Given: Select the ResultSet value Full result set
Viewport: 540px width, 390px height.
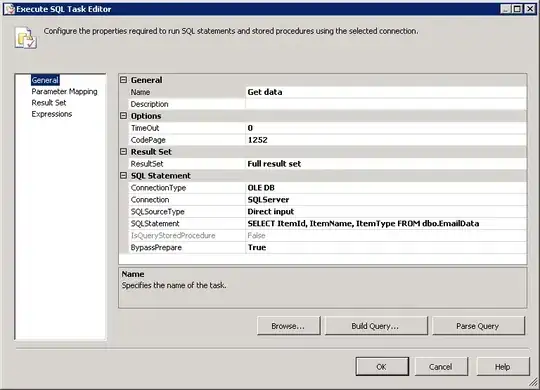Looking at the screenshot, I should (x=386, y=164).
